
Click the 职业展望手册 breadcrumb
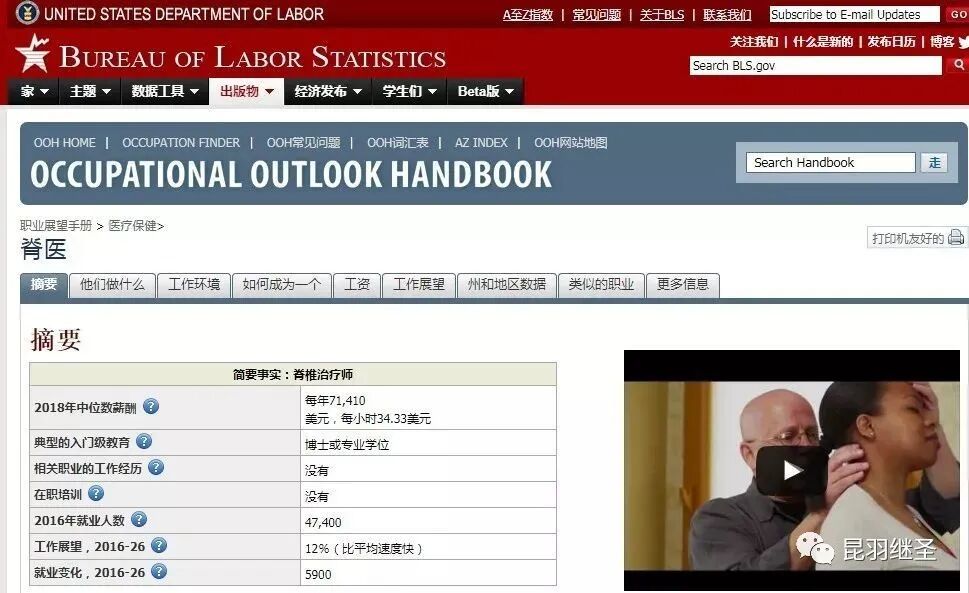pyautogui.click(x=56, y=225)
